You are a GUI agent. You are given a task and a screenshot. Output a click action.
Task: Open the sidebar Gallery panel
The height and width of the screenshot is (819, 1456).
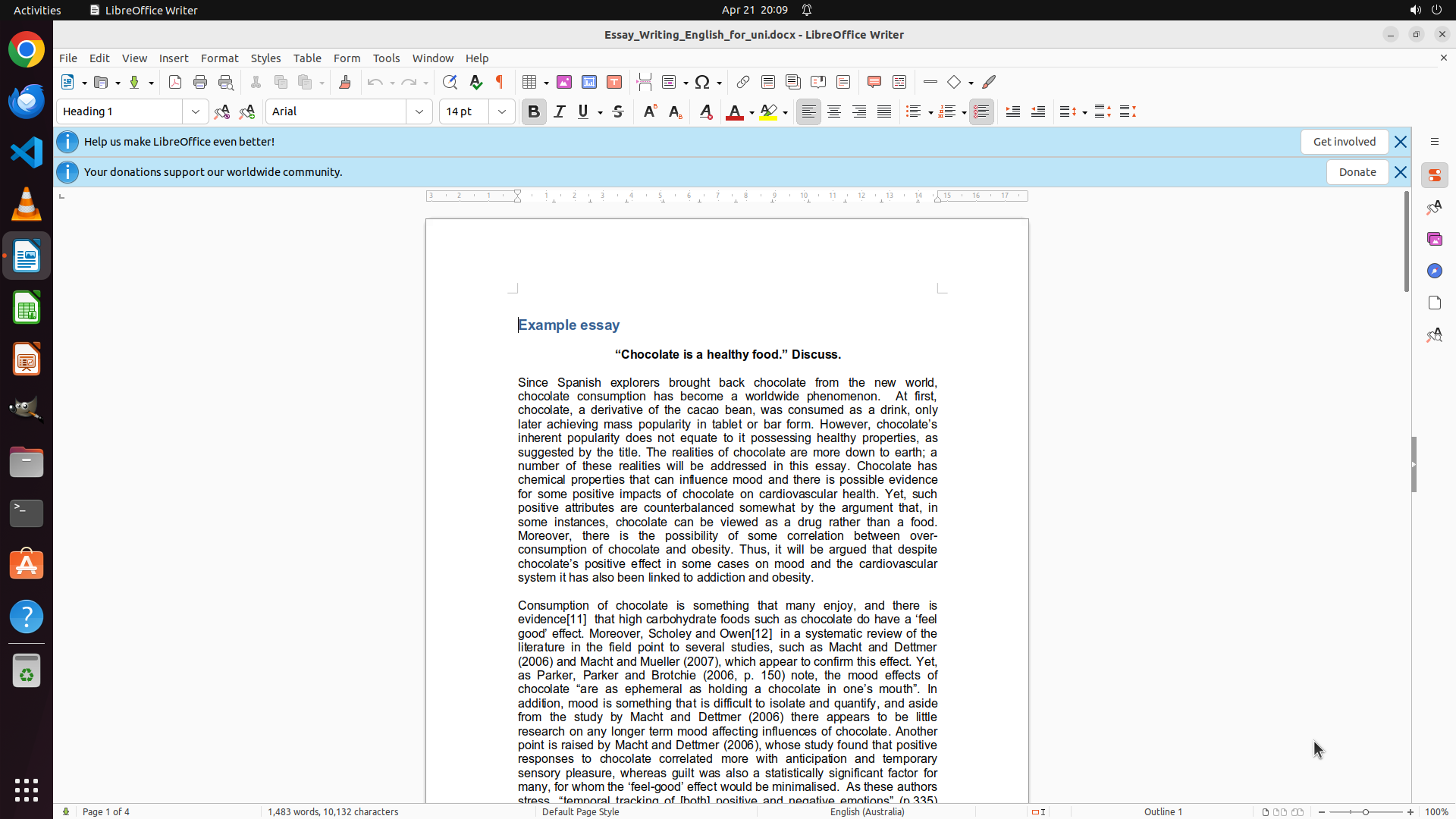(x=1434, y=239)
